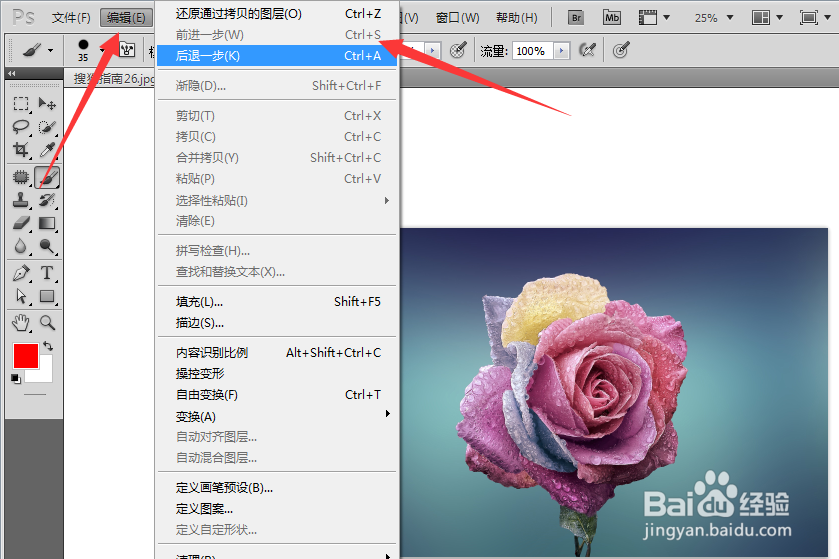Select the History Brush tool

click(x=47, y=200)
